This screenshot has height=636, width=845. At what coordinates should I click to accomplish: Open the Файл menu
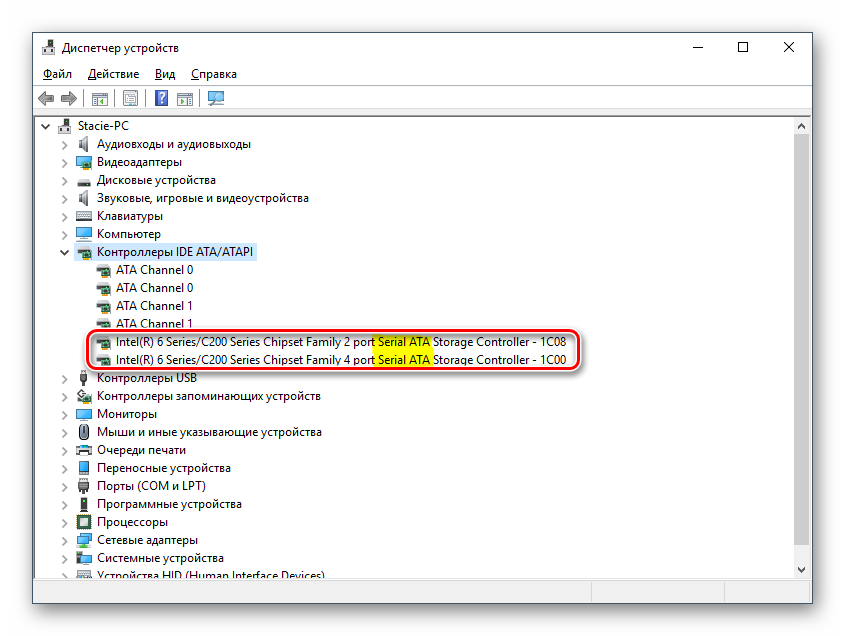pos(57,74)
